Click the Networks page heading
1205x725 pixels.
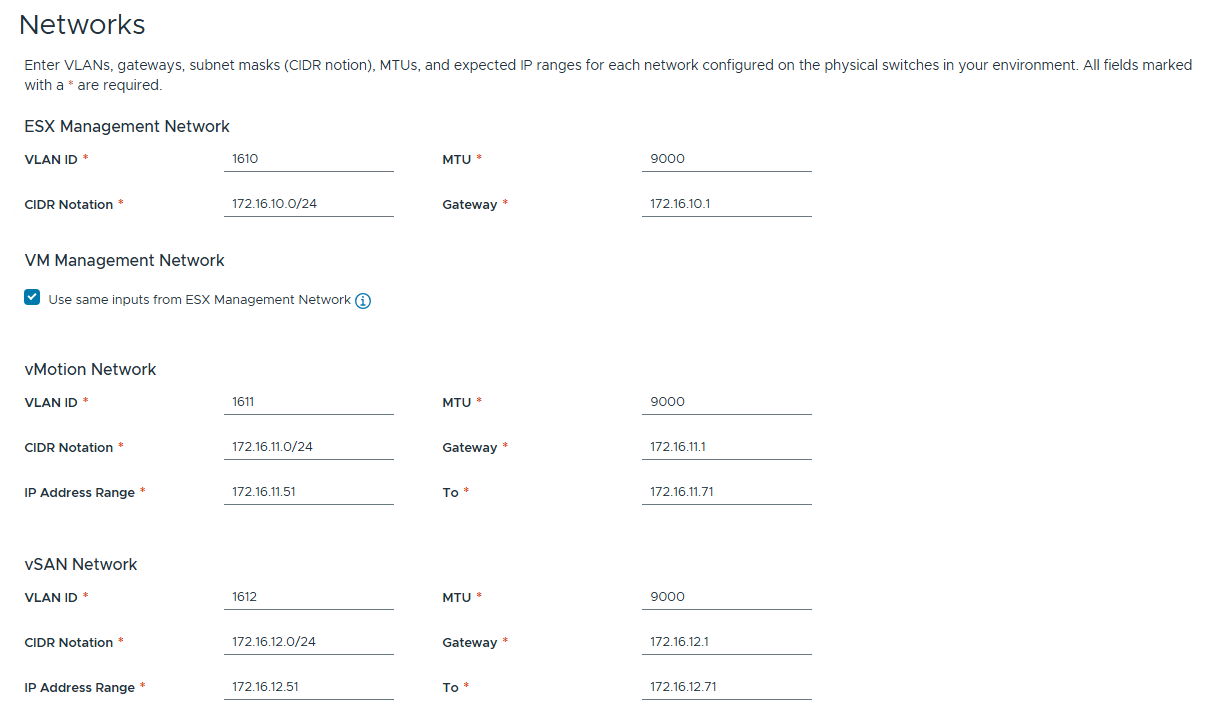pyautogui.click(x=82, y=25)
